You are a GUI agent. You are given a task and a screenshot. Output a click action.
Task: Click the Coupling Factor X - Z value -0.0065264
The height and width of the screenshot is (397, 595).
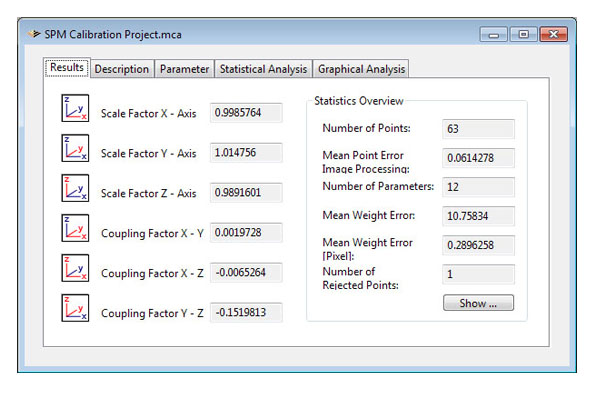[x=246, y=273]
